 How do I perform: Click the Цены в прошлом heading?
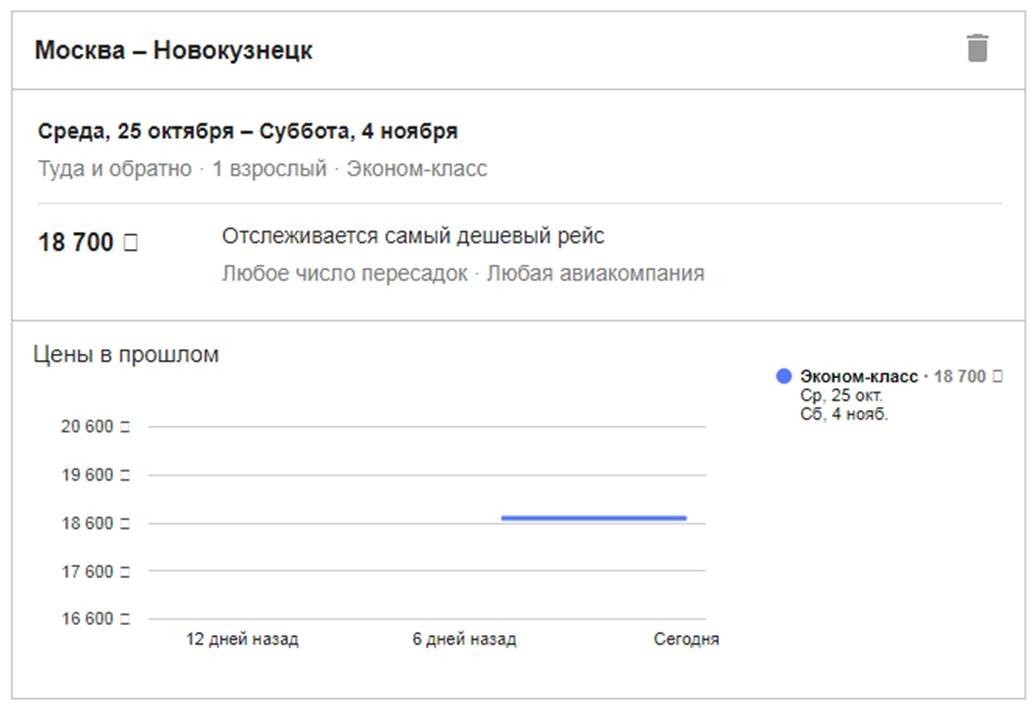click(x=126, y=355)
